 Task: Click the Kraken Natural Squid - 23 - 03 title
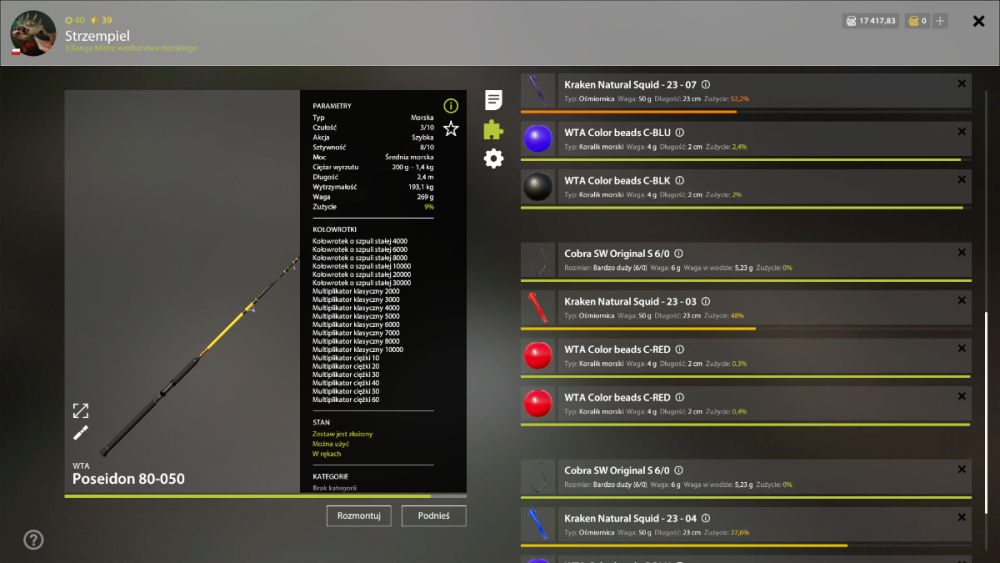630,302
